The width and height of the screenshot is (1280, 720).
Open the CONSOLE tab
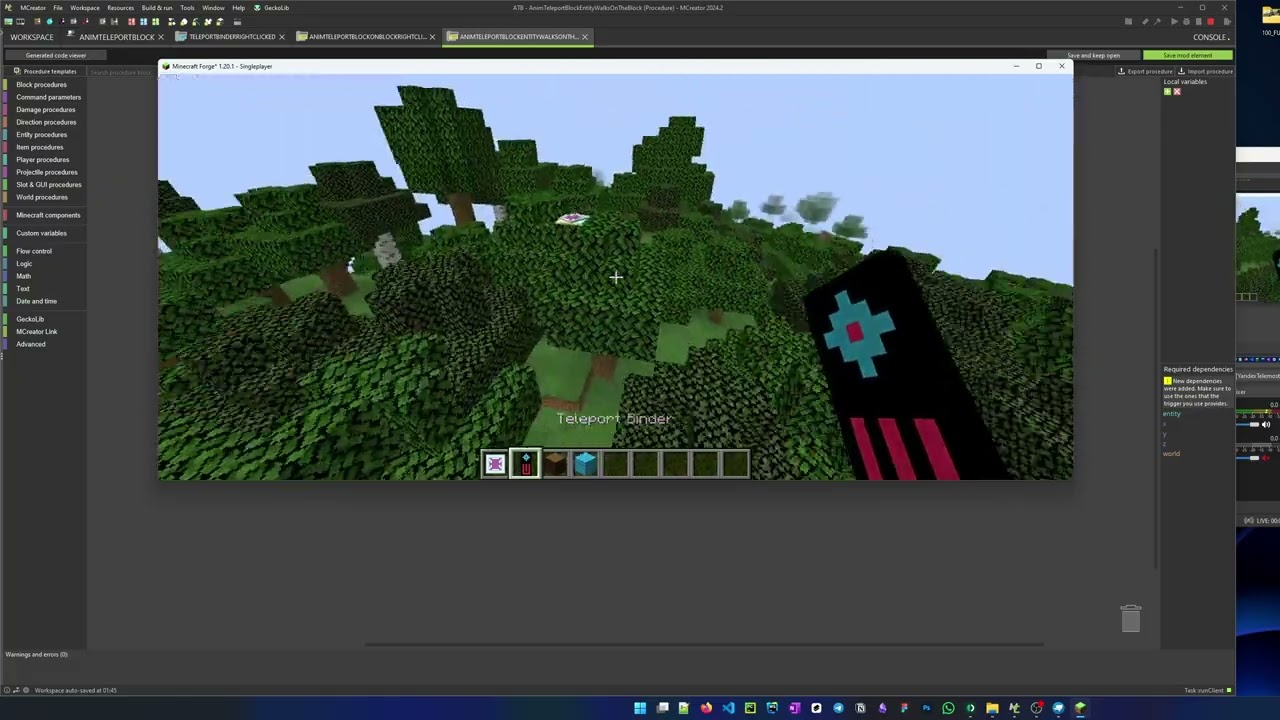[1210, 37]
